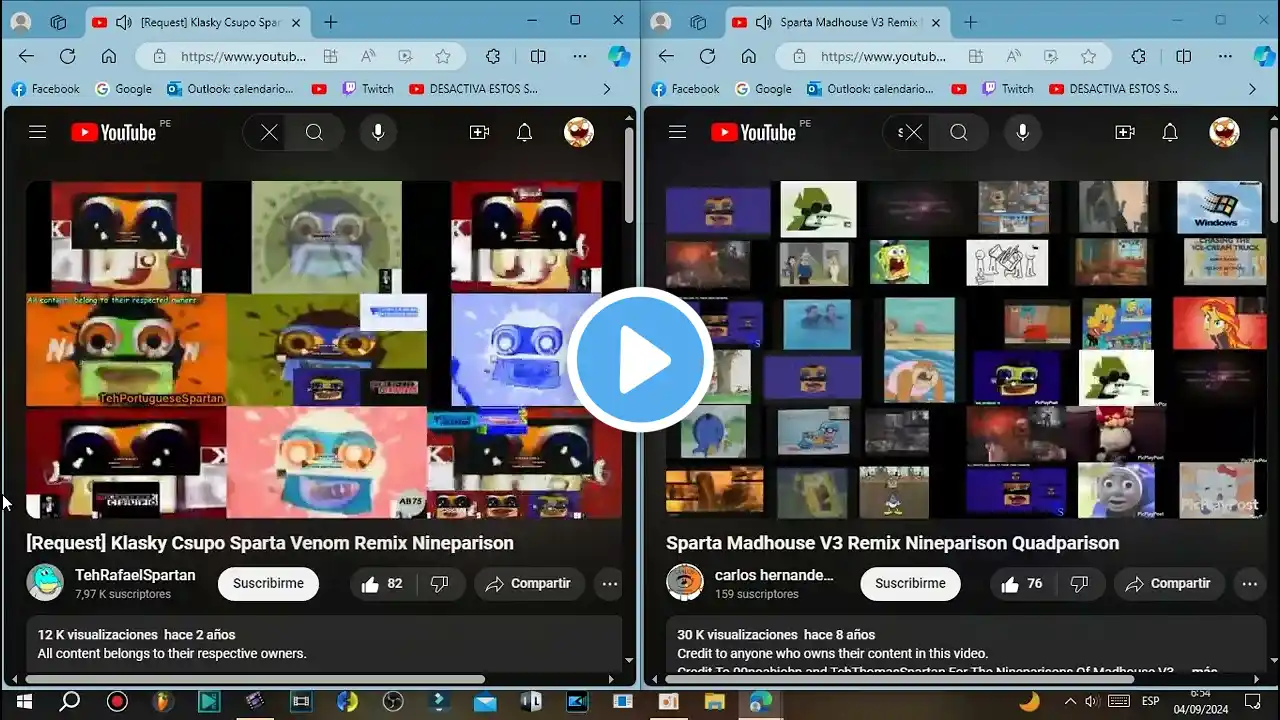Open Edge settings menu in right window
This screenshot has height=720, width=1280.
tap(1224, 57)
